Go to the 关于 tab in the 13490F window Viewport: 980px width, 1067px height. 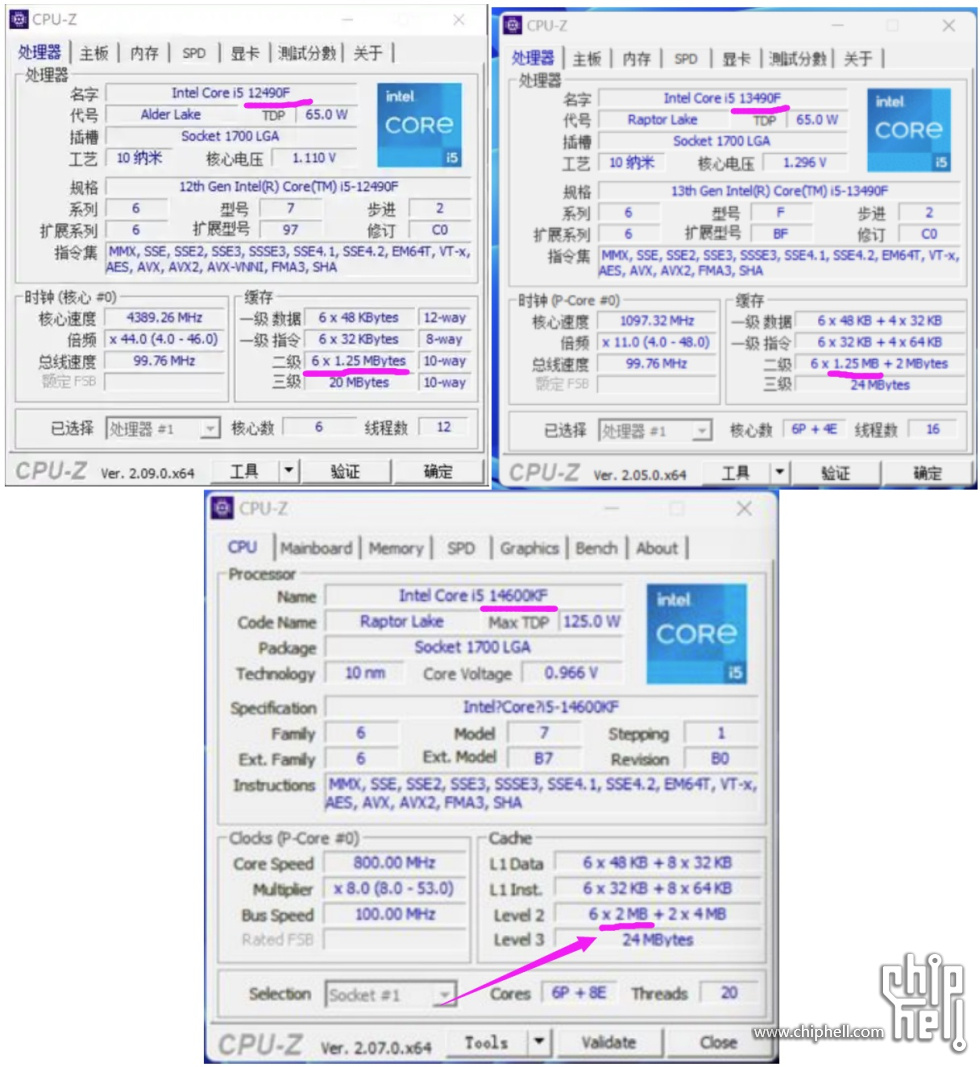click(858, 59)
